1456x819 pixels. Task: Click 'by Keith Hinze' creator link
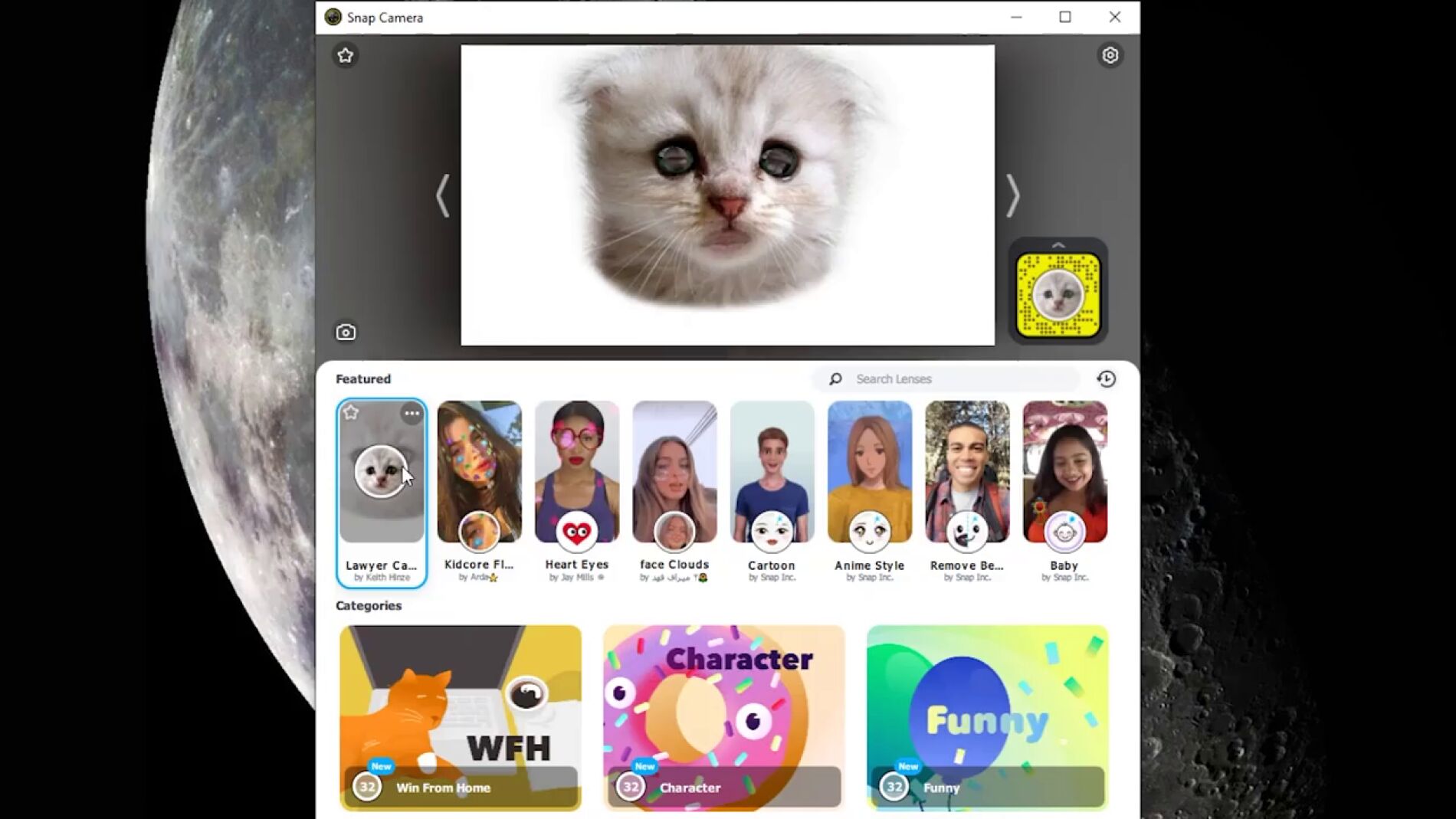click(x=382, y=578)
